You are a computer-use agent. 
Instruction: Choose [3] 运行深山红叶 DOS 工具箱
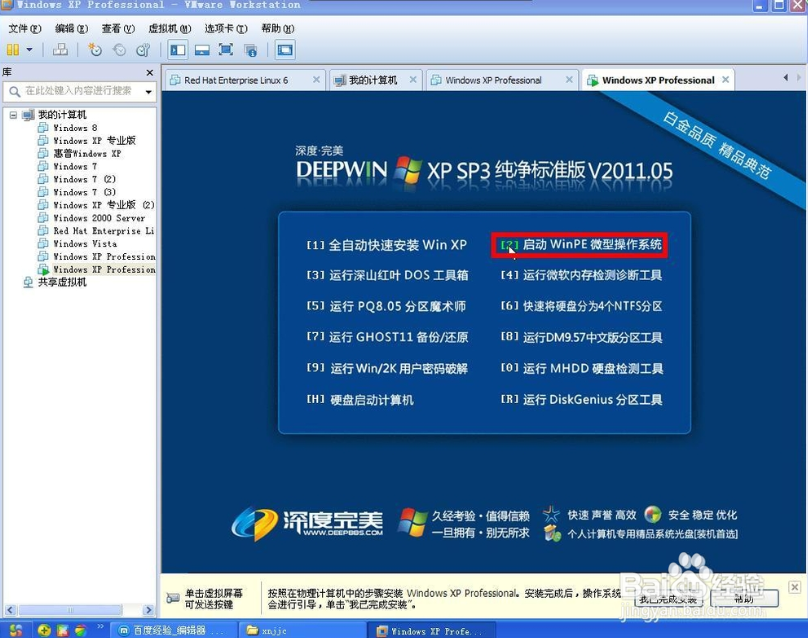pos(387,275)
